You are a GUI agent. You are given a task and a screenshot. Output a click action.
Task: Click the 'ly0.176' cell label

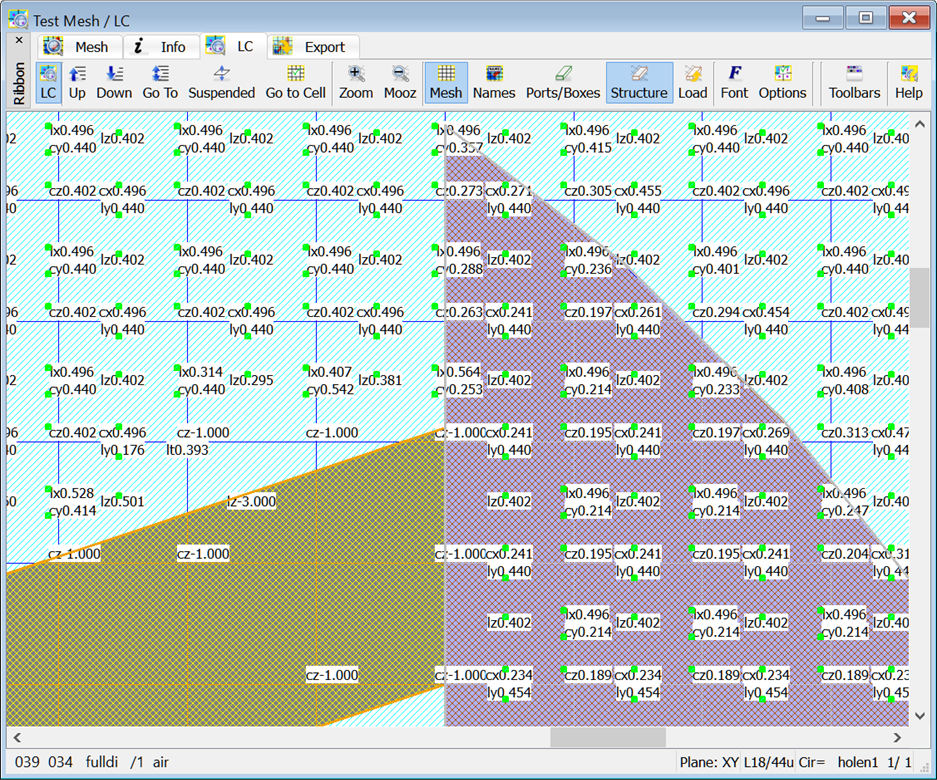(123, 450)
